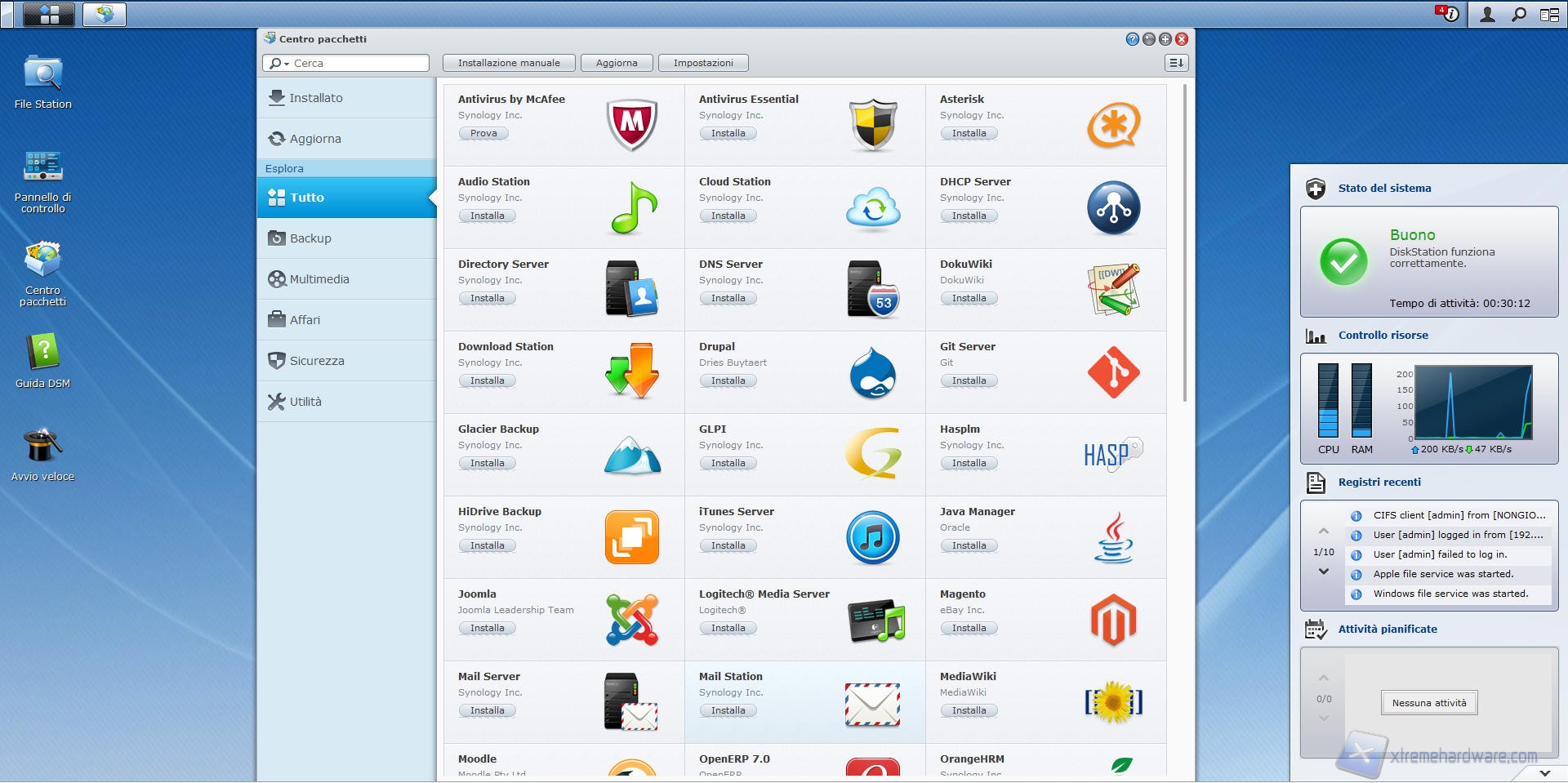1568x783 pixels.
Task: Open the user account options icon
Action: (x=1487, y=14)
